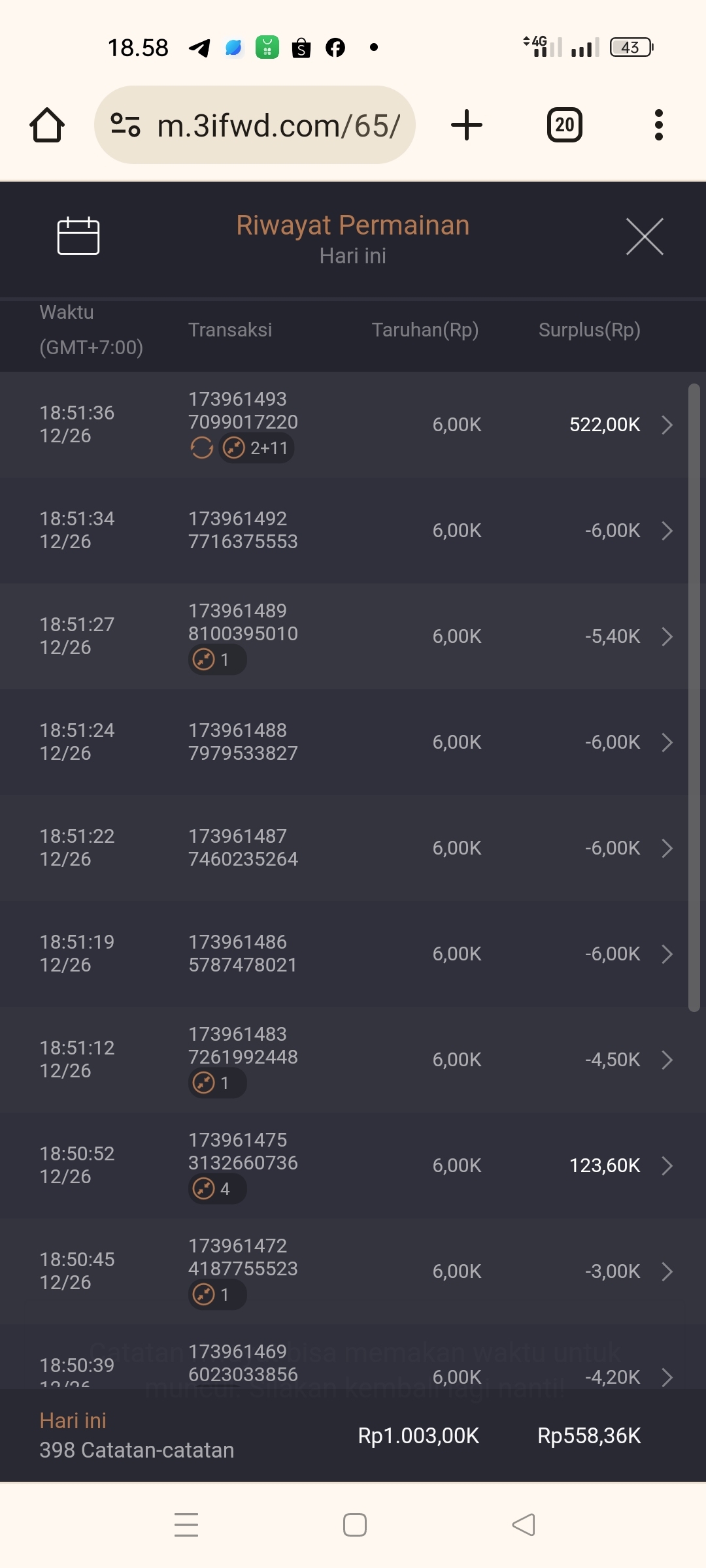Expand the 123,60K surplus row details
This screenshot has height=1568, width=706.
tap(667, 1166)
